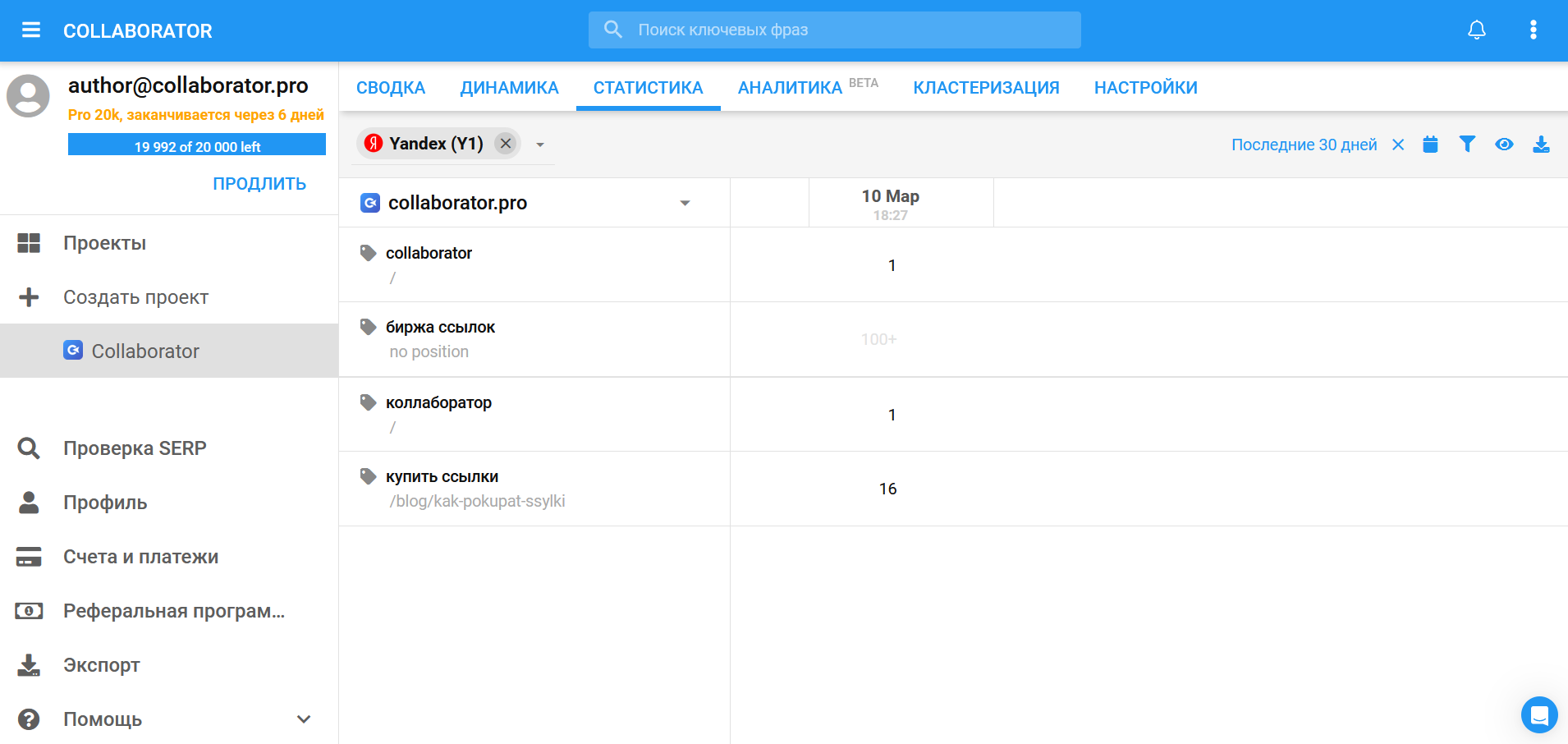1568x744 pixels.
Task: Open the hamburger menu
Action: 31,30
